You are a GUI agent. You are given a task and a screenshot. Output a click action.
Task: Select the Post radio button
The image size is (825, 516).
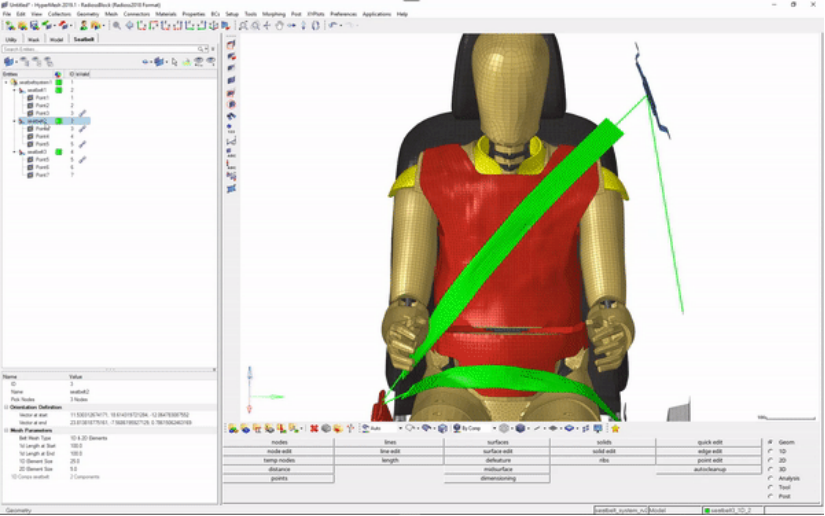tap(771, 496)
